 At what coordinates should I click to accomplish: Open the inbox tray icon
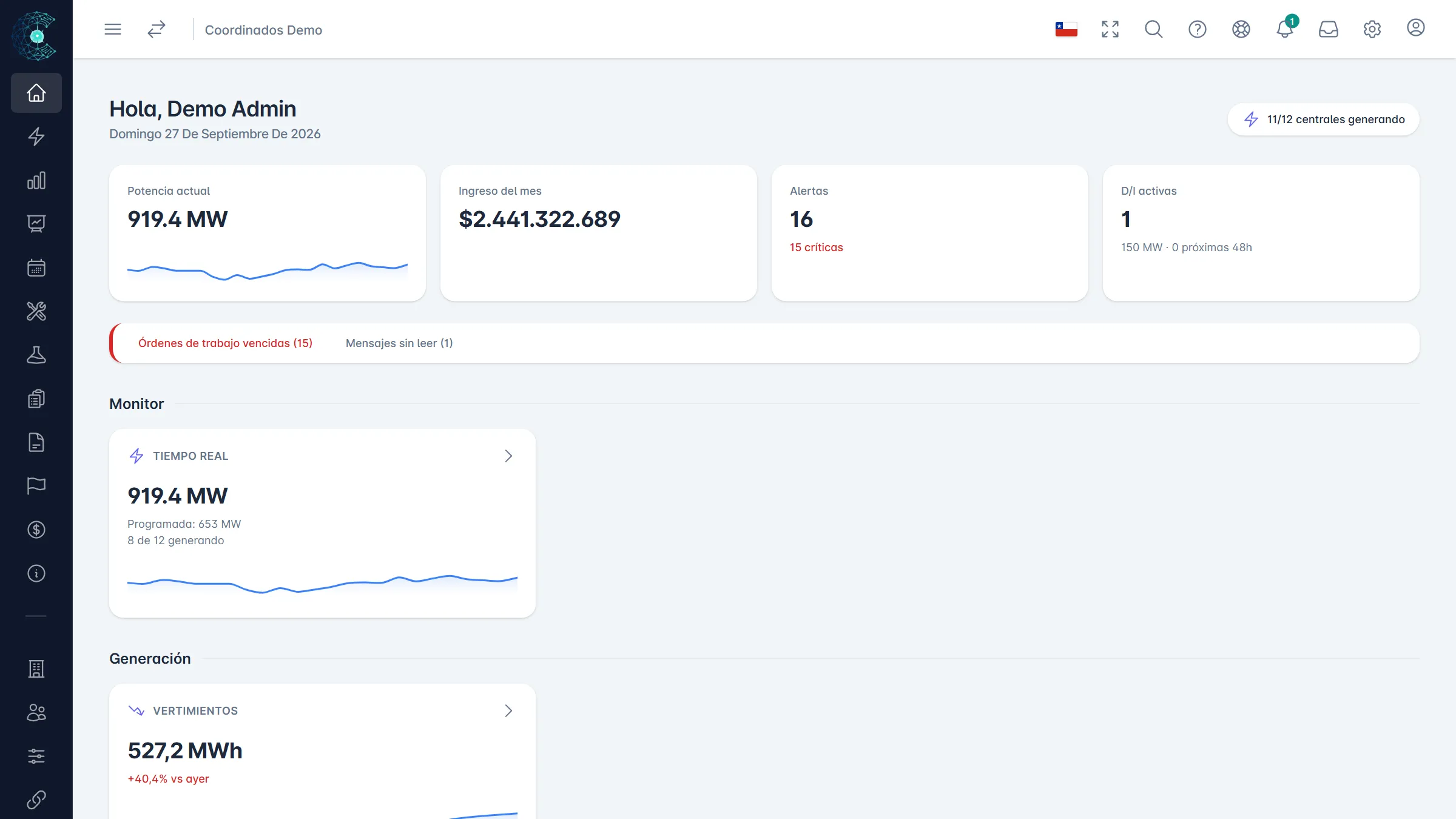pos(1329,29)
